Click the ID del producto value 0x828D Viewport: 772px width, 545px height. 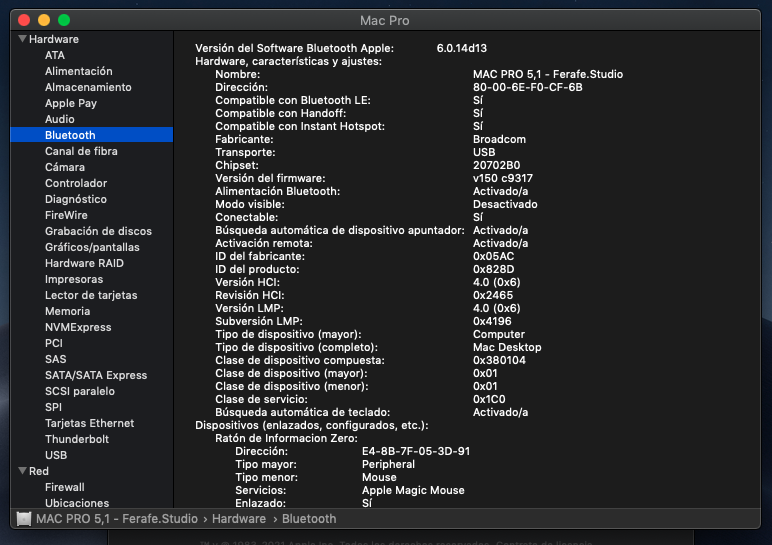[x=493, y=269]
